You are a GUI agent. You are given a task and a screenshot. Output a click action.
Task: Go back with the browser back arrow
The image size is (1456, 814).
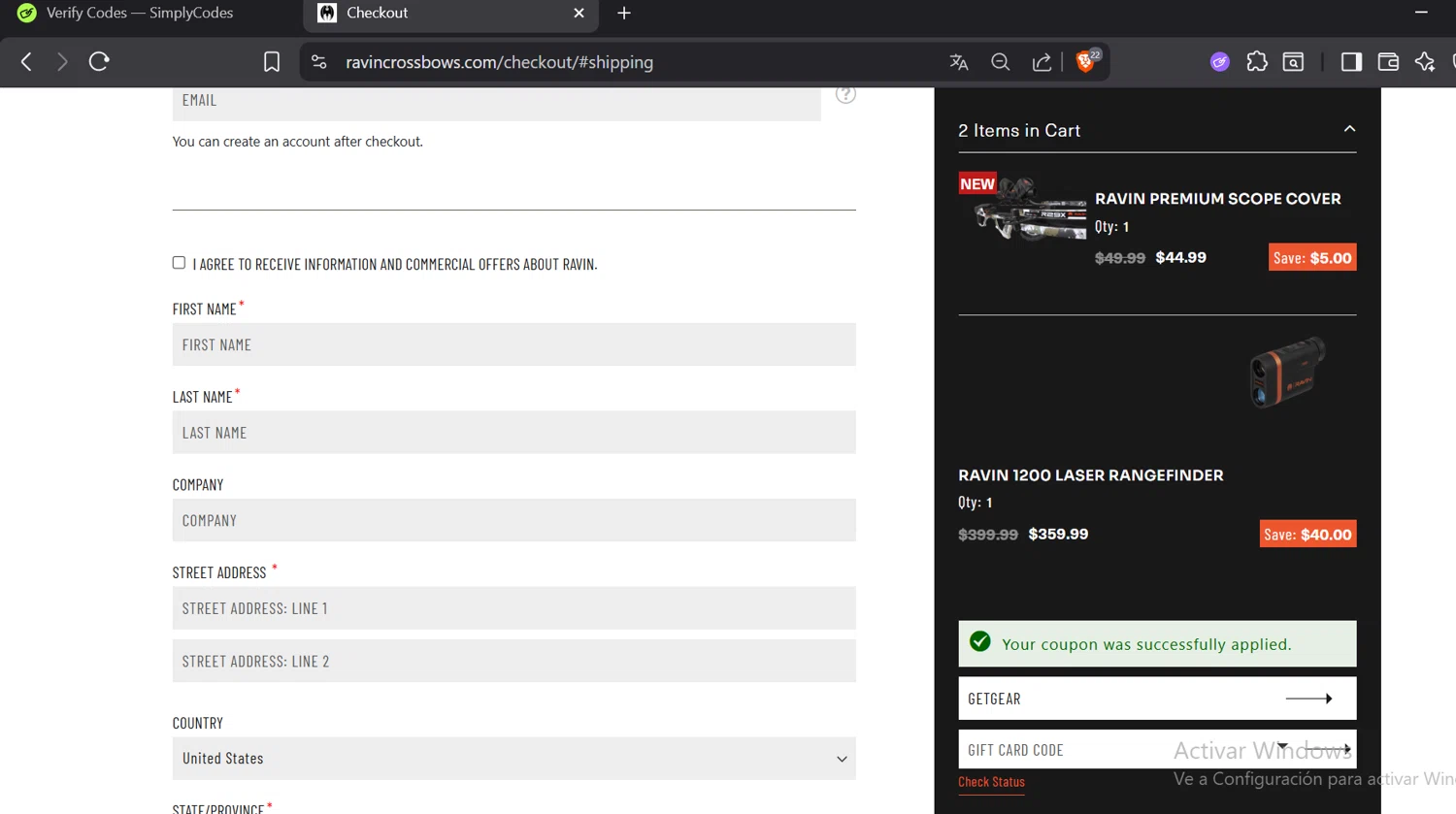click(x=26, y=62)
